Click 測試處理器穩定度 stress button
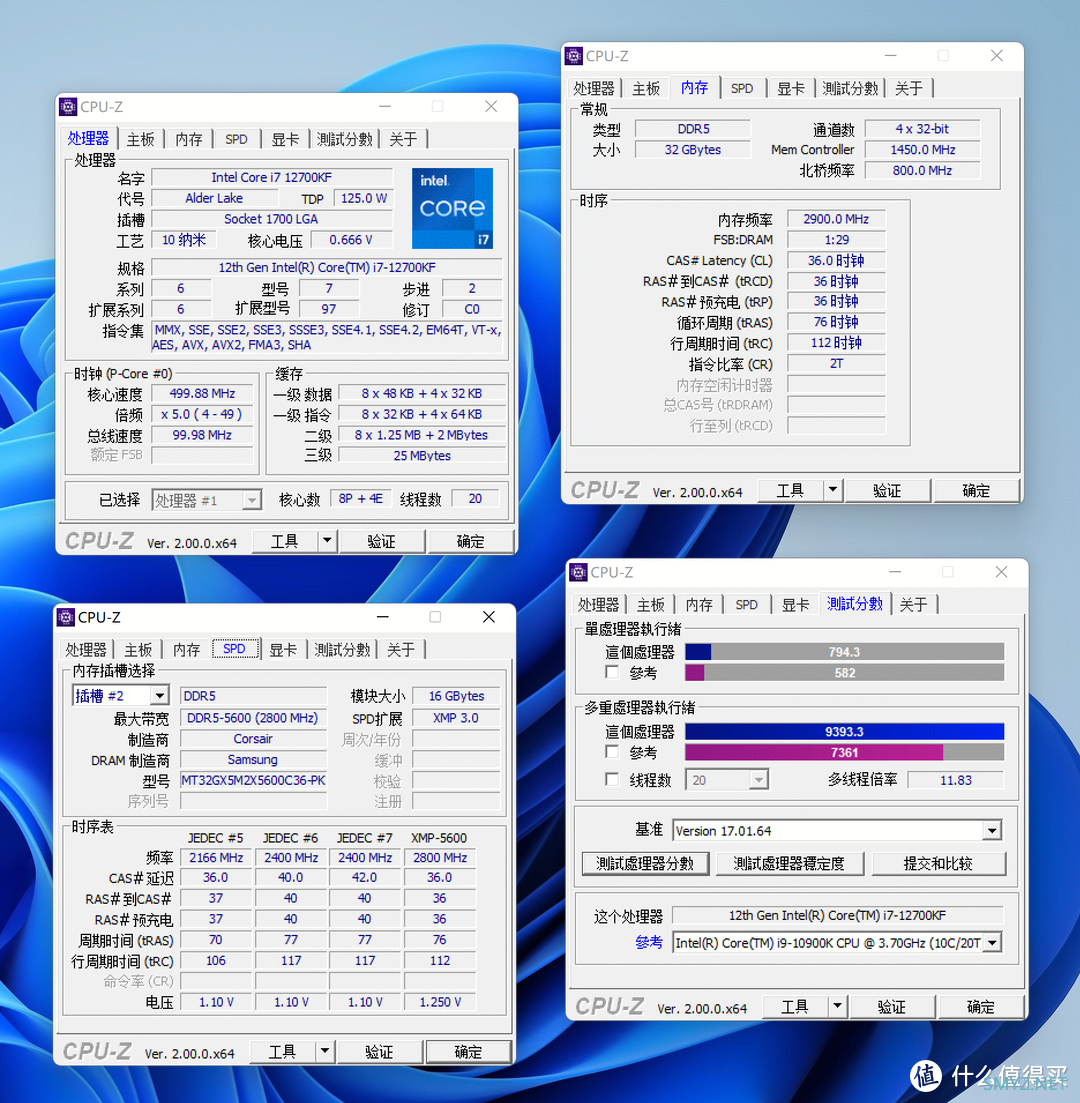 [x=789, y=863]
